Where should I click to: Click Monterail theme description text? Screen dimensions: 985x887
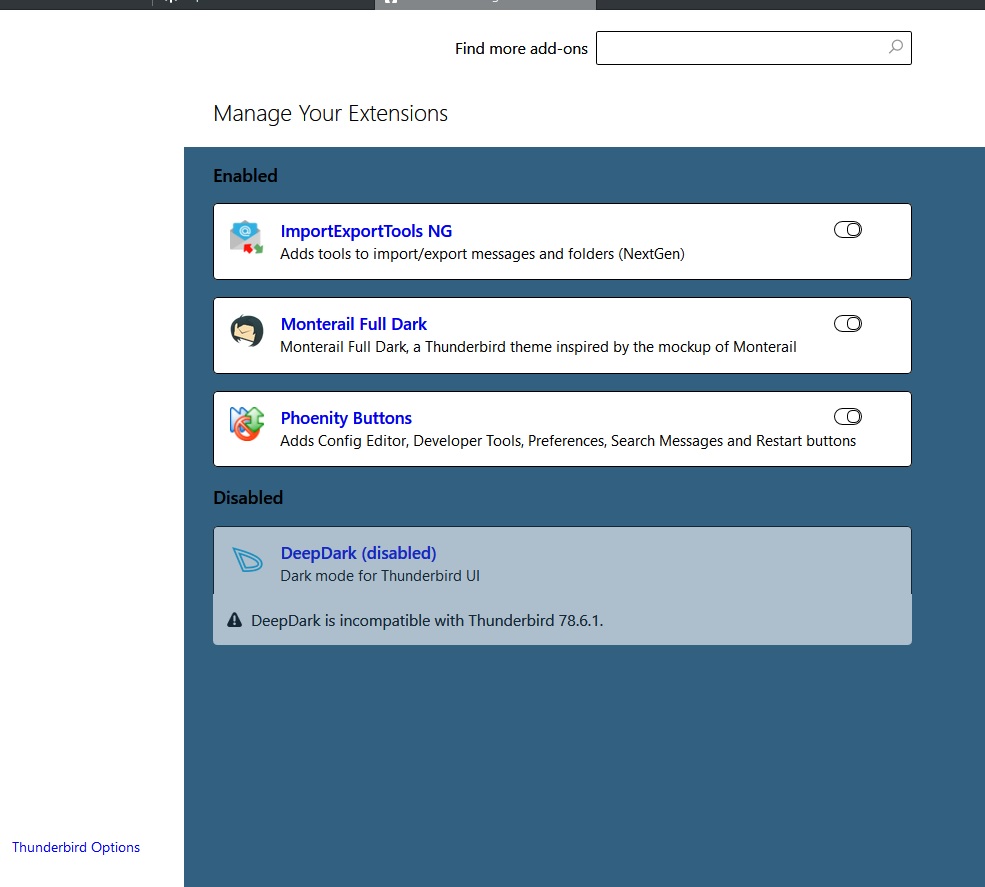pyautogui.click(x=538, y=347)
